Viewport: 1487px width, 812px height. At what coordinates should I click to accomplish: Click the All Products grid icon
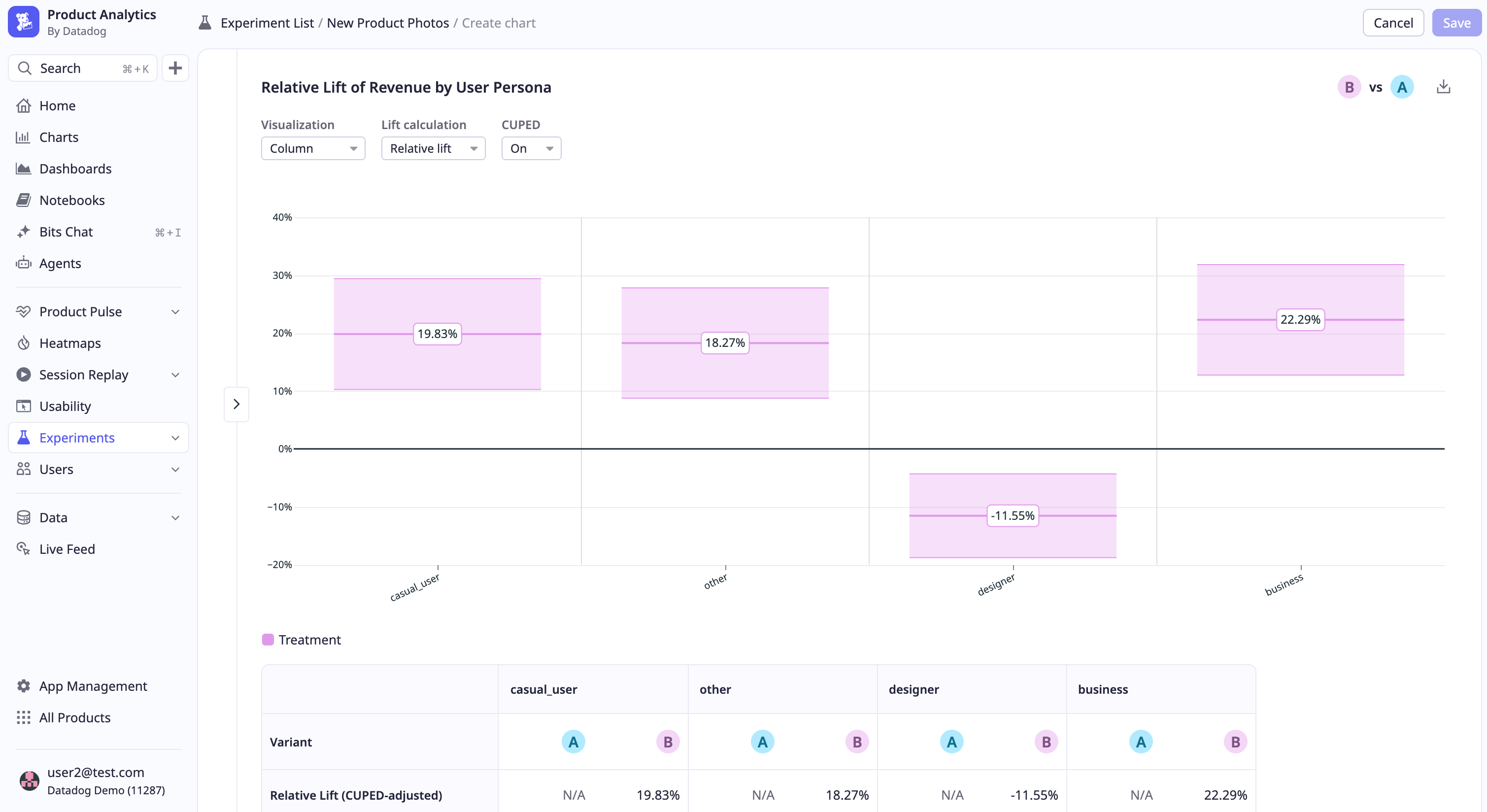(x=24, y=717)
